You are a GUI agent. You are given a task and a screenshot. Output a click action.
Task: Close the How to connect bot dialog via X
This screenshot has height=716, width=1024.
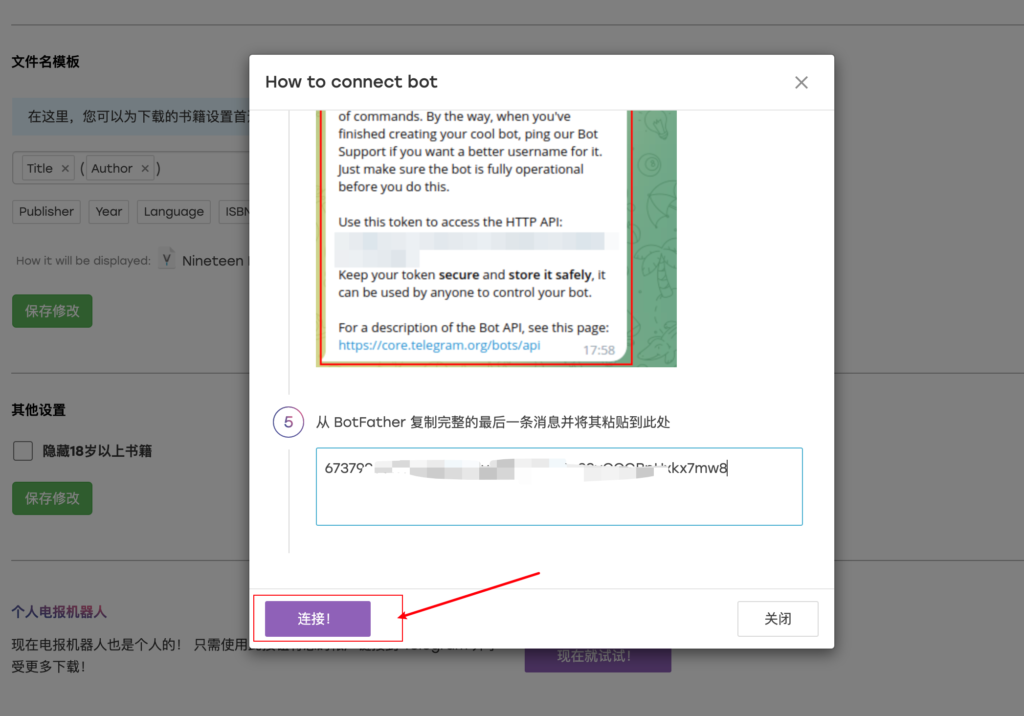point(801,83)
